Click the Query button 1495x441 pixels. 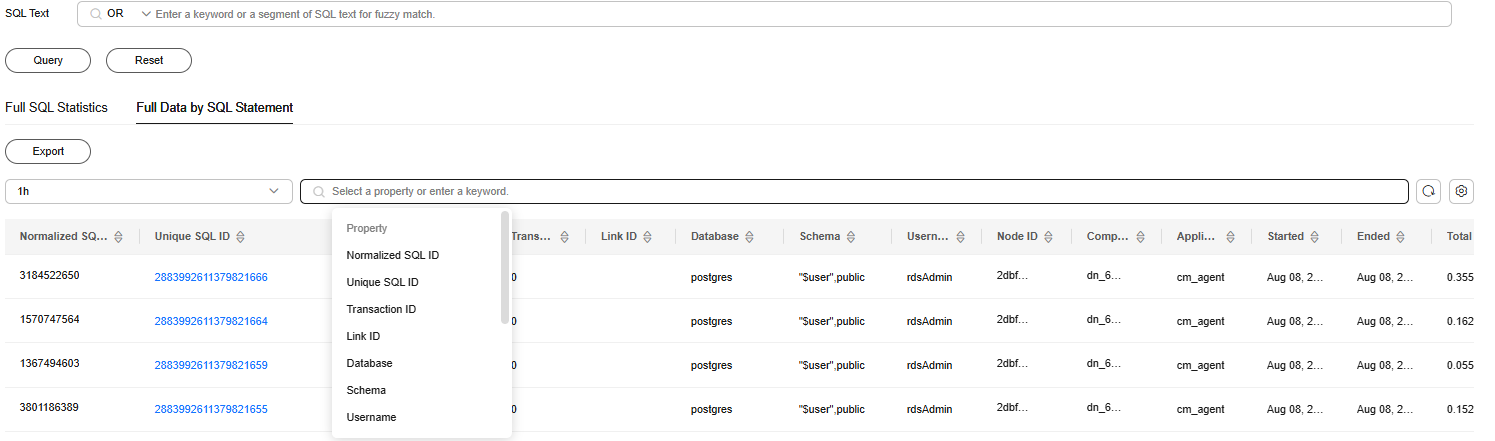tap(48, 60)
